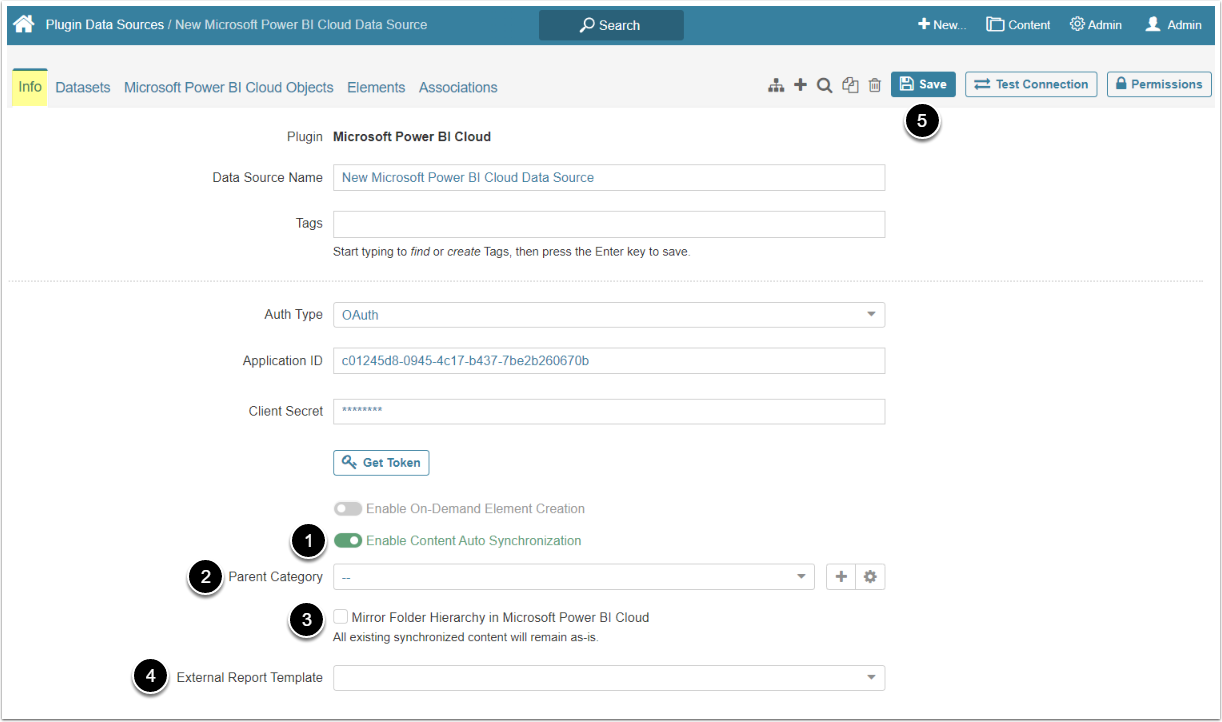Click the hierarchy diagram toolbar icon
Screen dimensions: 1222x722
[776, 86]
